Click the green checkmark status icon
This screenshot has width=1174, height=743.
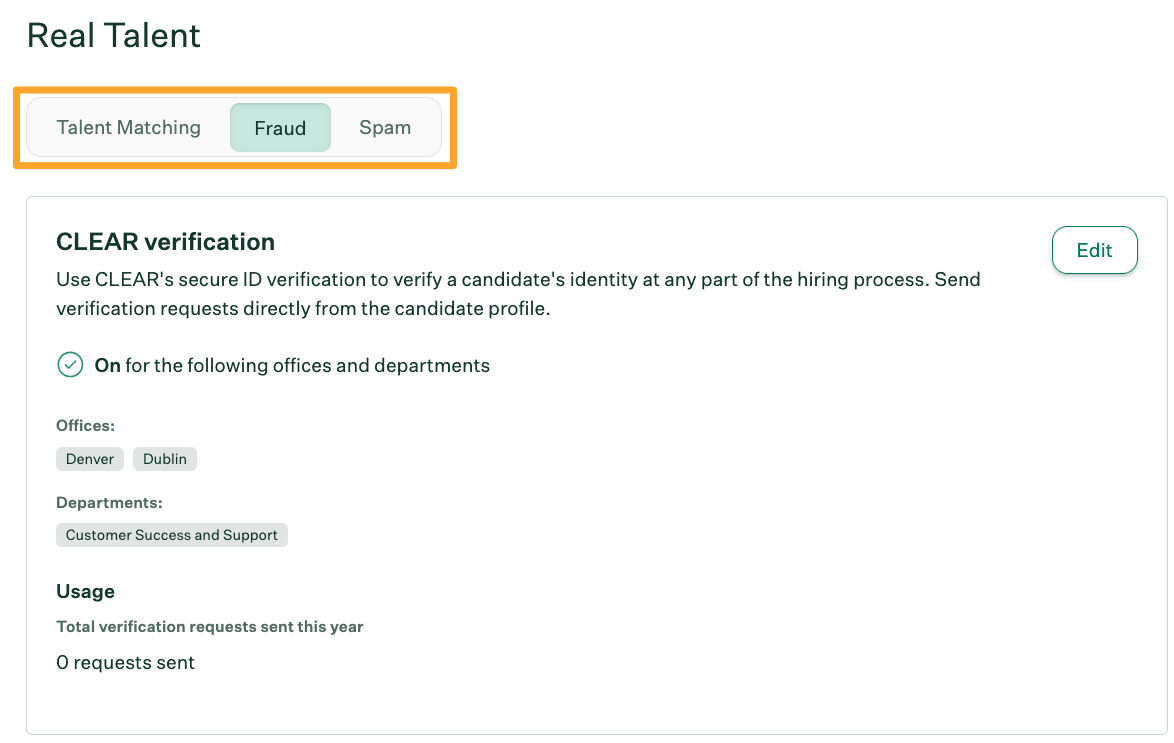tap(70, 365)
